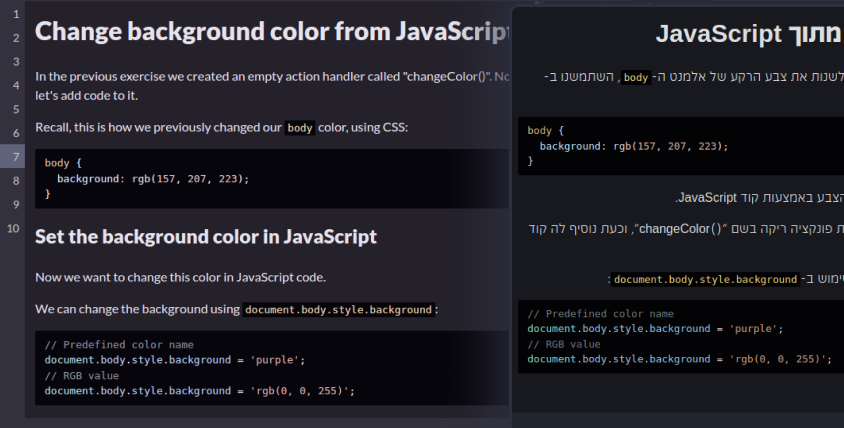844x428 pixels.
Task: Click the Hebrew sentence ending with 'JavaScript.'
Action: pyautogui.click(x=759, y=198)
